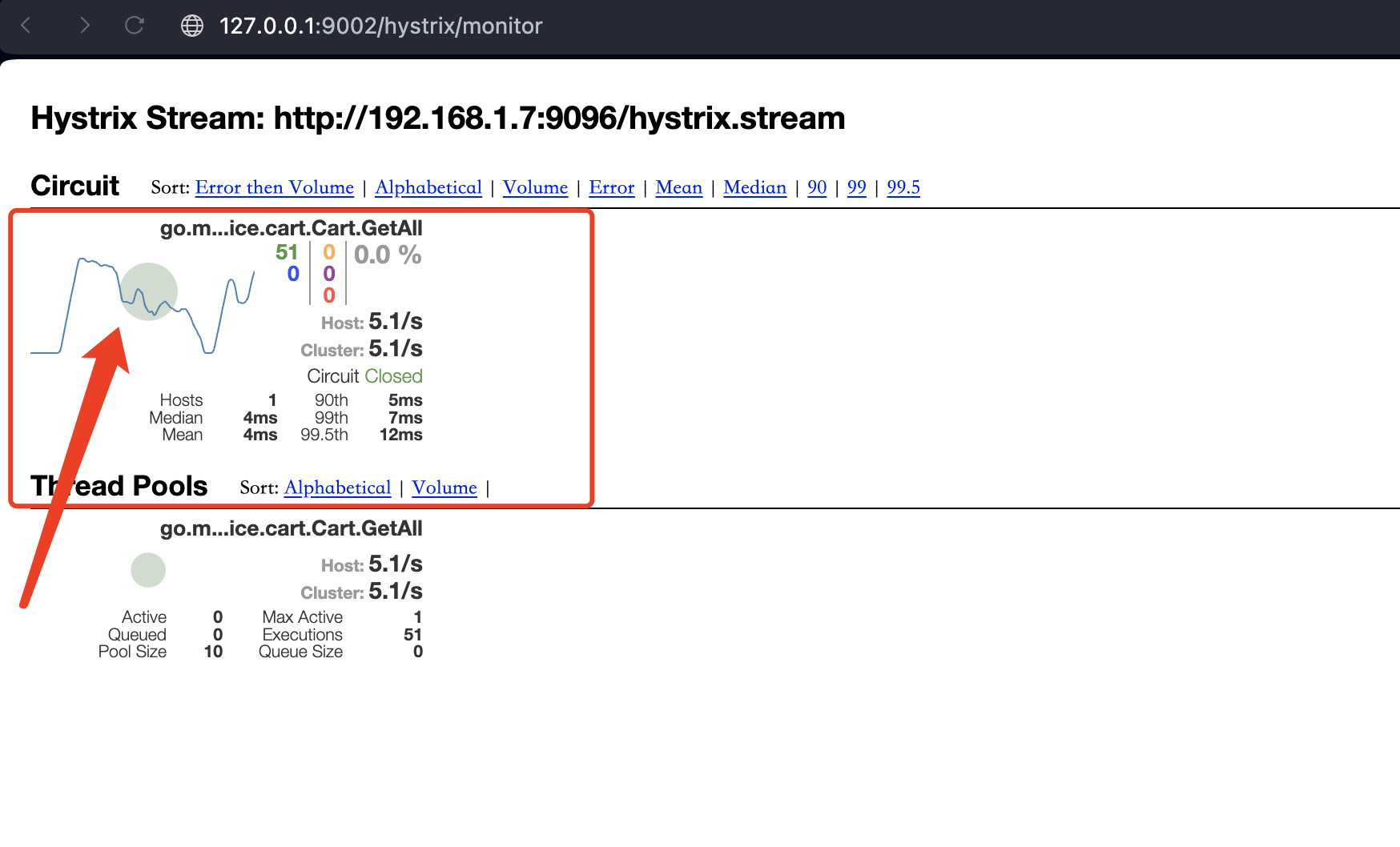
Task: Reload the page with refresh icon
Action: 135,26
